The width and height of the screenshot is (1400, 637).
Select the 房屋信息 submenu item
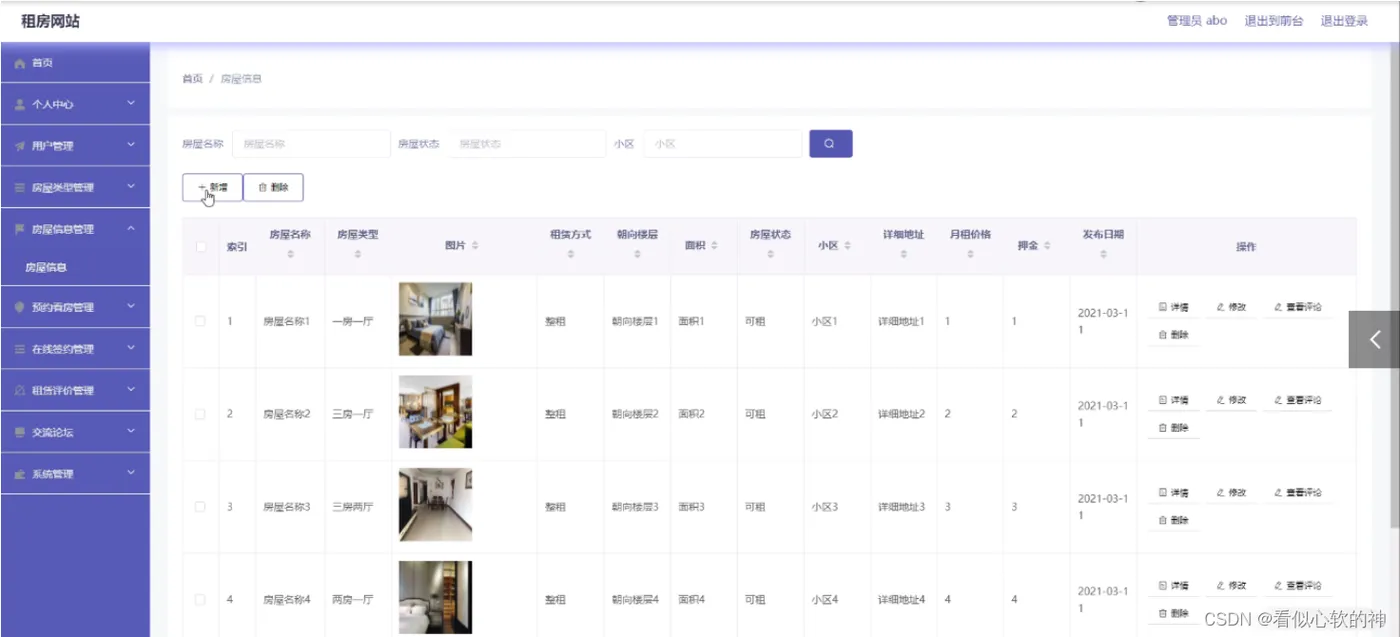point(75,268)
